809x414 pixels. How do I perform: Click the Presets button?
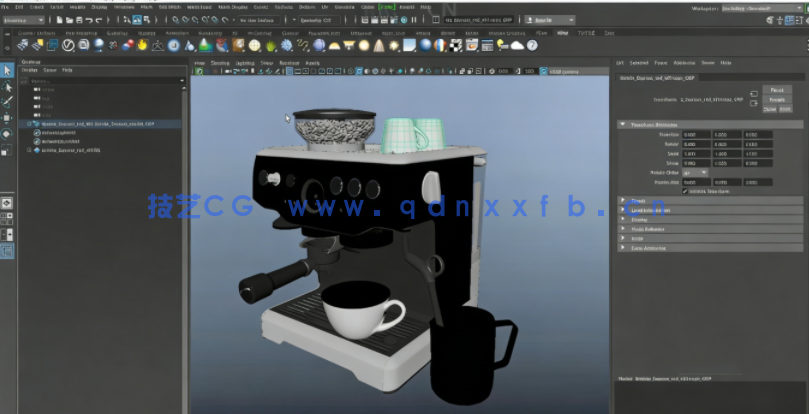pos(776,100)
